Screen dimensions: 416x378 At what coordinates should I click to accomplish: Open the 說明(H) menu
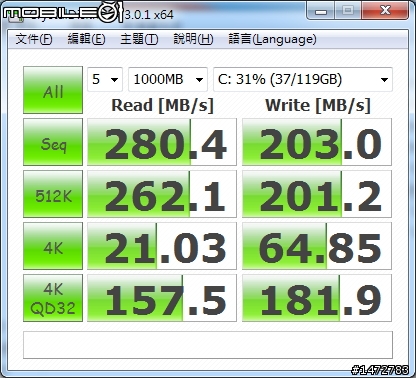tap(193, 39)
